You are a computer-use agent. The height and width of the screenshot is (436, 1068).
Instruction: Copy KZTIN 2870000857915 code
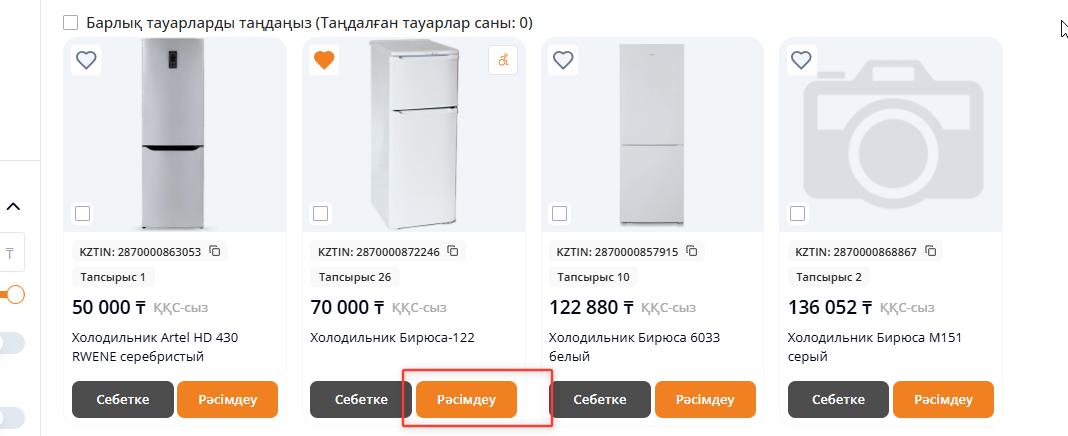(x=691, y=251)
